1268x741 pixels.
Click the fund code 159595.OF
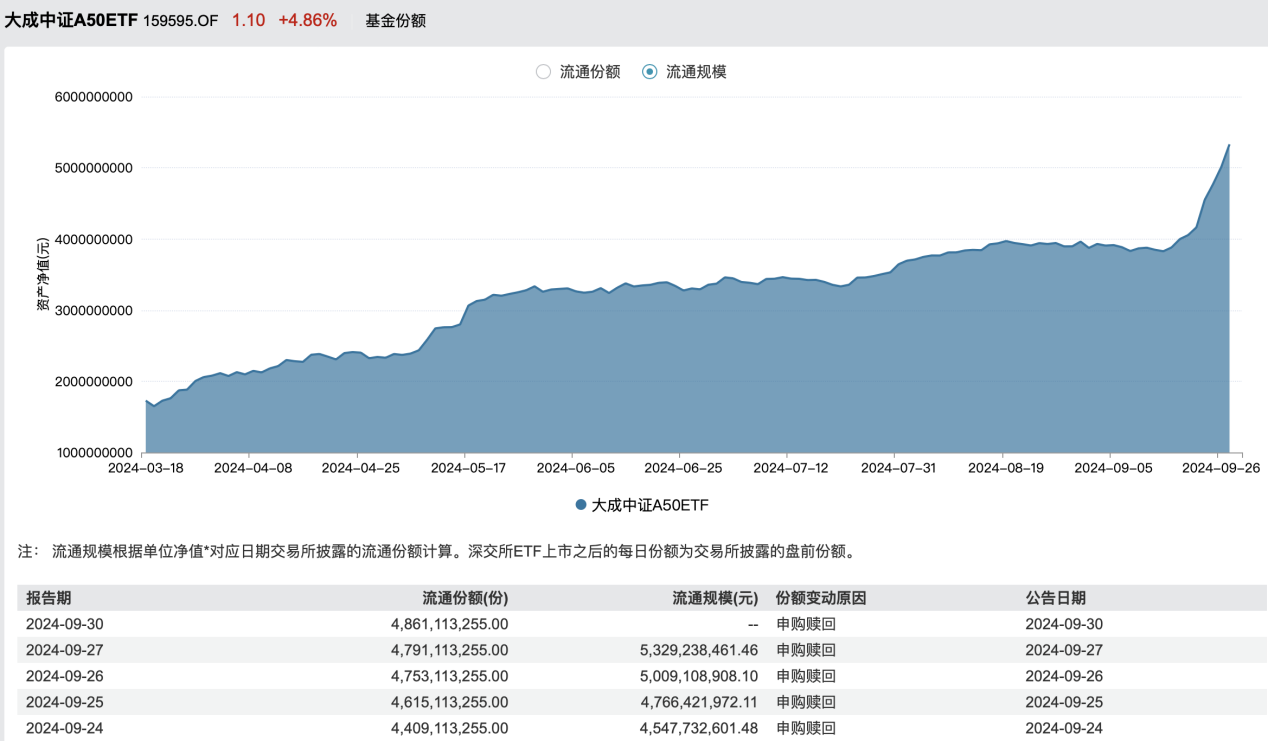coord(181,20)
